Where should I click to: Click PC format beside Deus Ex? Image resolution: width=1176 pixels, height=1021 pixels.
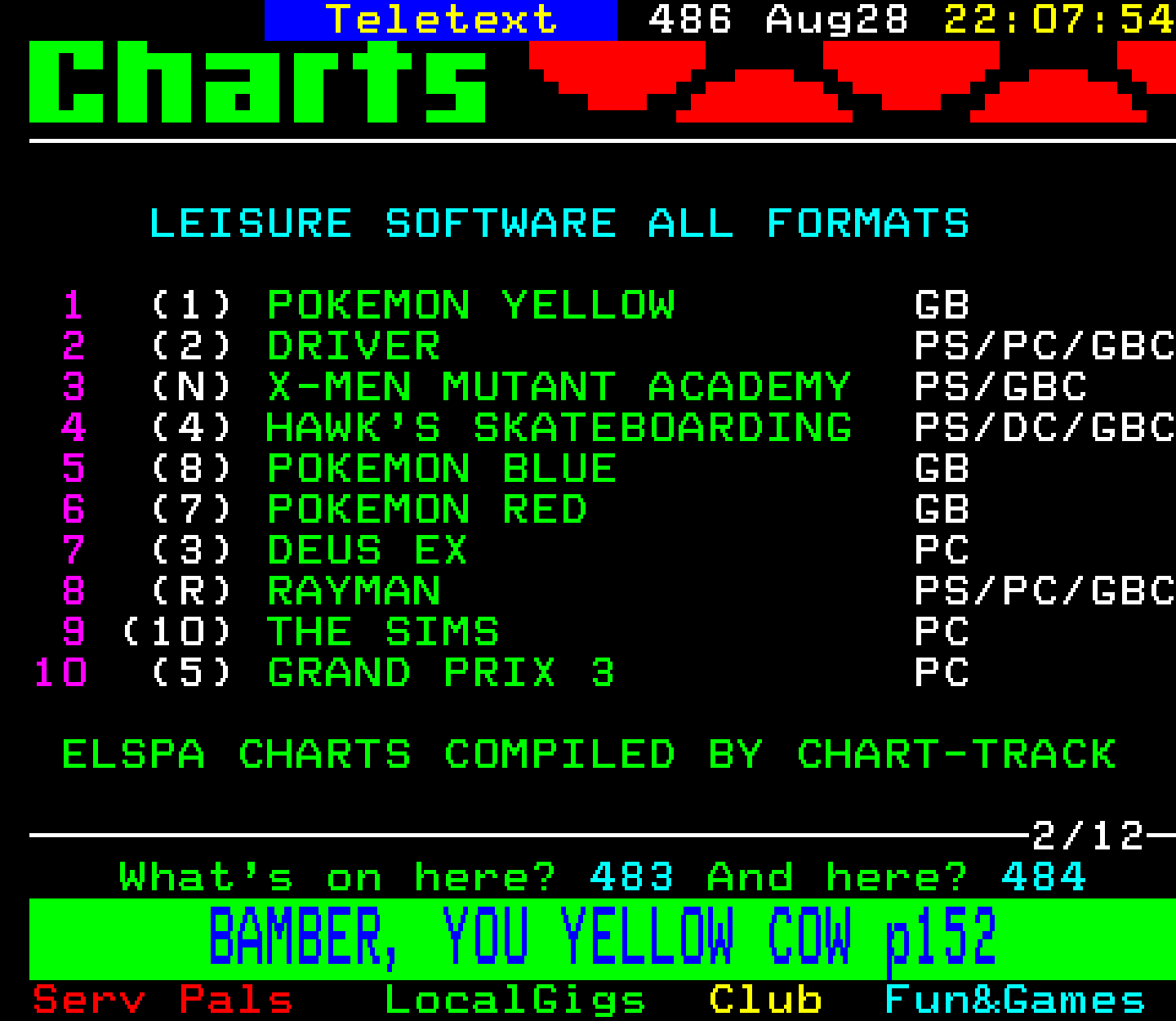pos(942,551)
